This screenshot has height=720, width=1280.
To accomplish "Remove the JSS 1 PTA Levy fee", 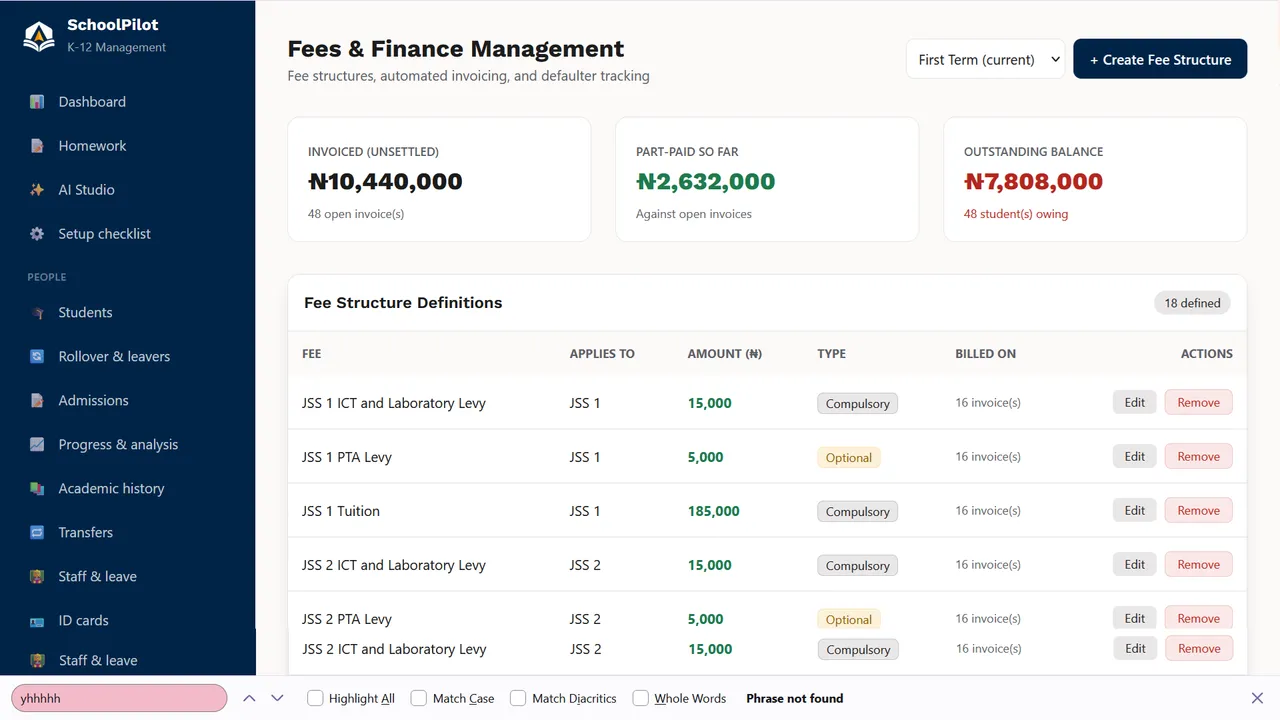I will 1198,457.
